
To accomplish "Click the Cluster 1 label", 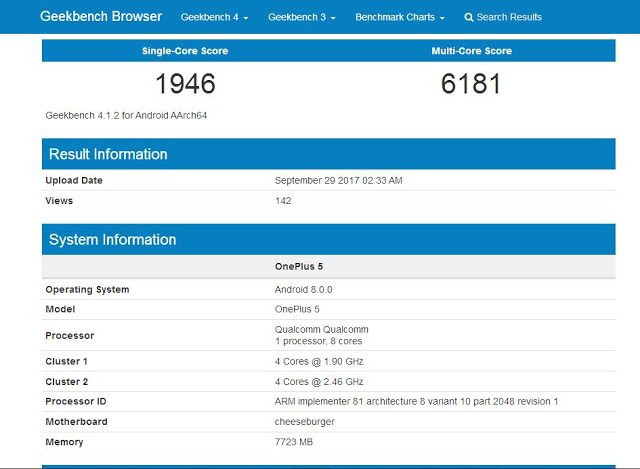I will pyautogui.click(x=67, y=362).
